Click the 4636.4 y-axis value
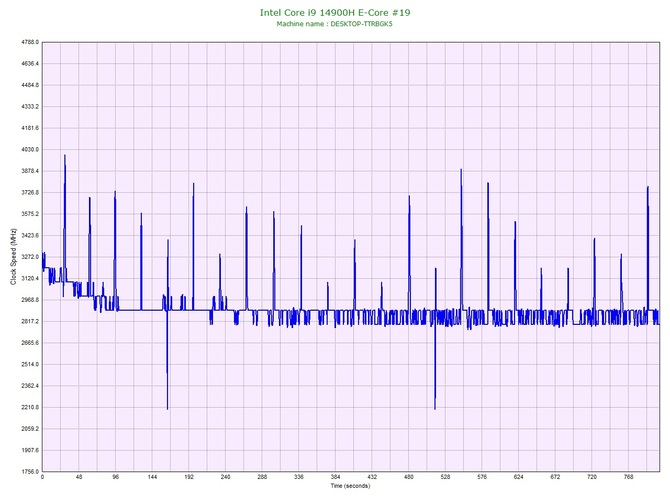The width and height of the screenshot is (670, 503). point(30,64)
